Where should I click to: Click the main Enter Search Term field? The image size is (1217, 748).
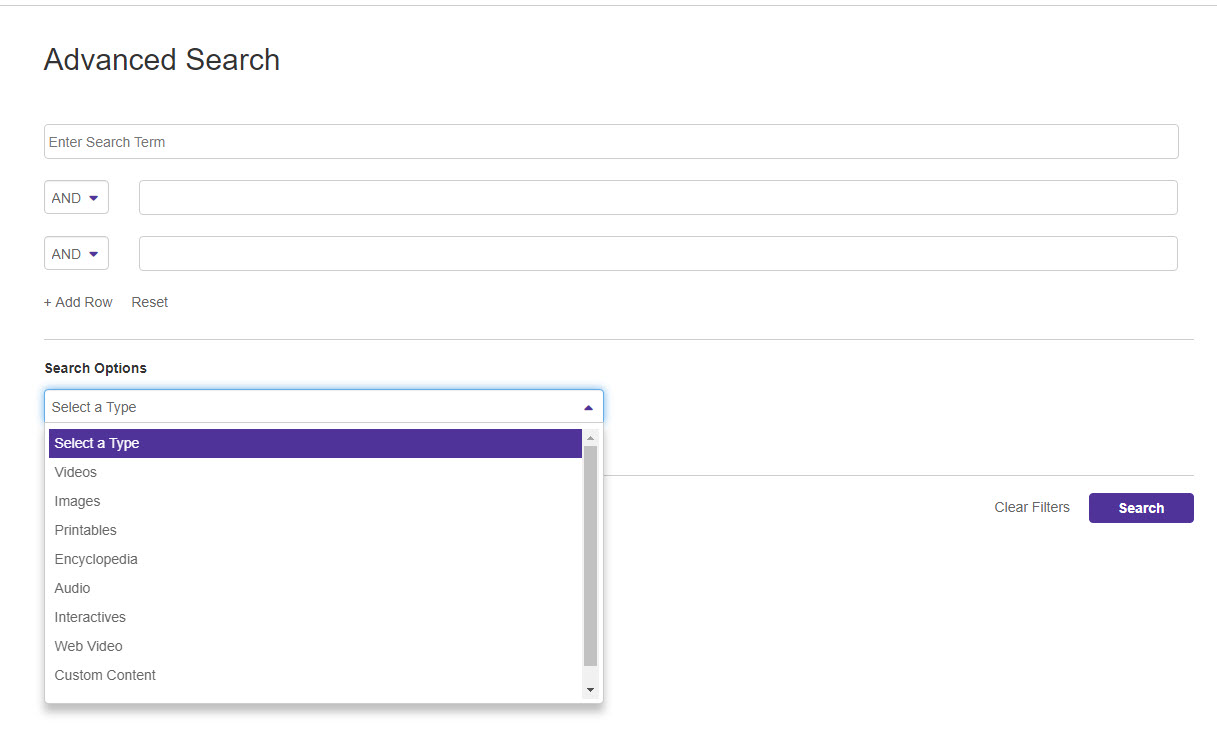pos(610,142)
